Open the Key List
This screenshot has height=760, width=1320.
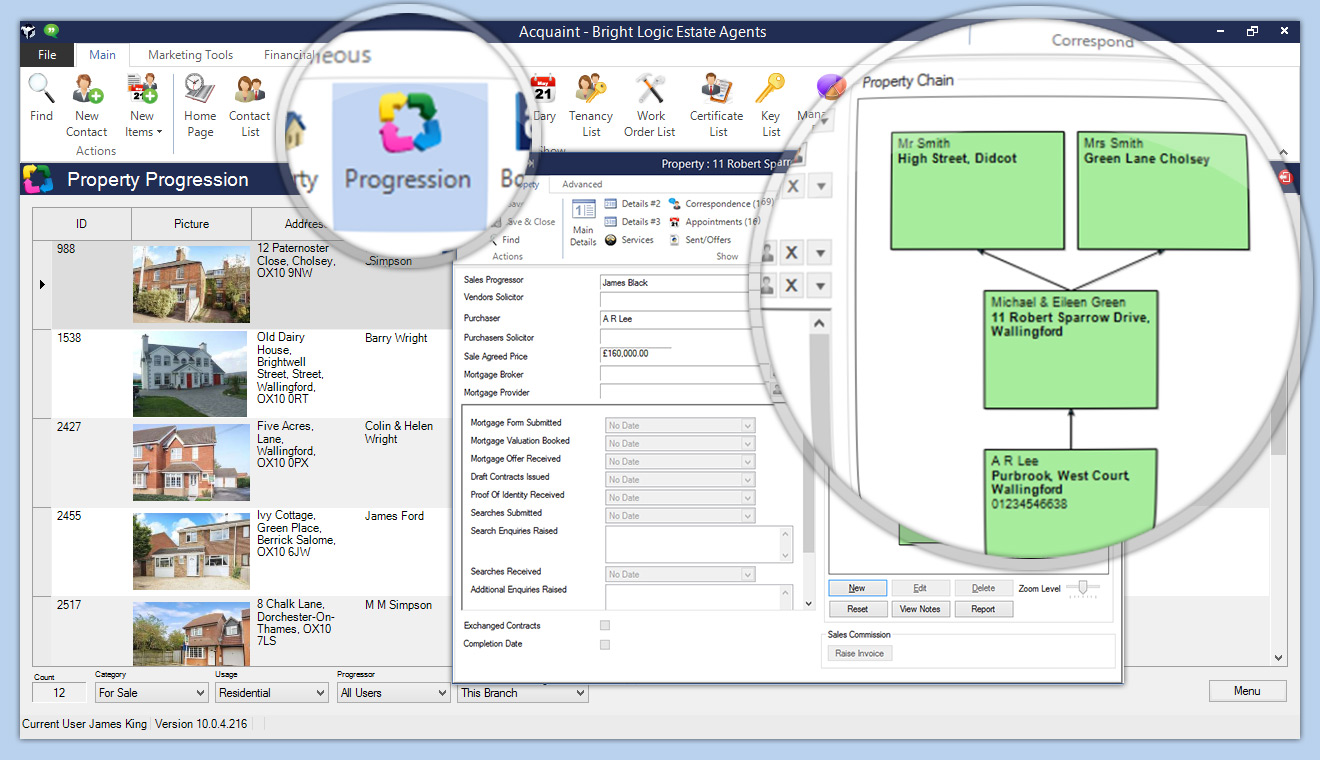point(771,105)
